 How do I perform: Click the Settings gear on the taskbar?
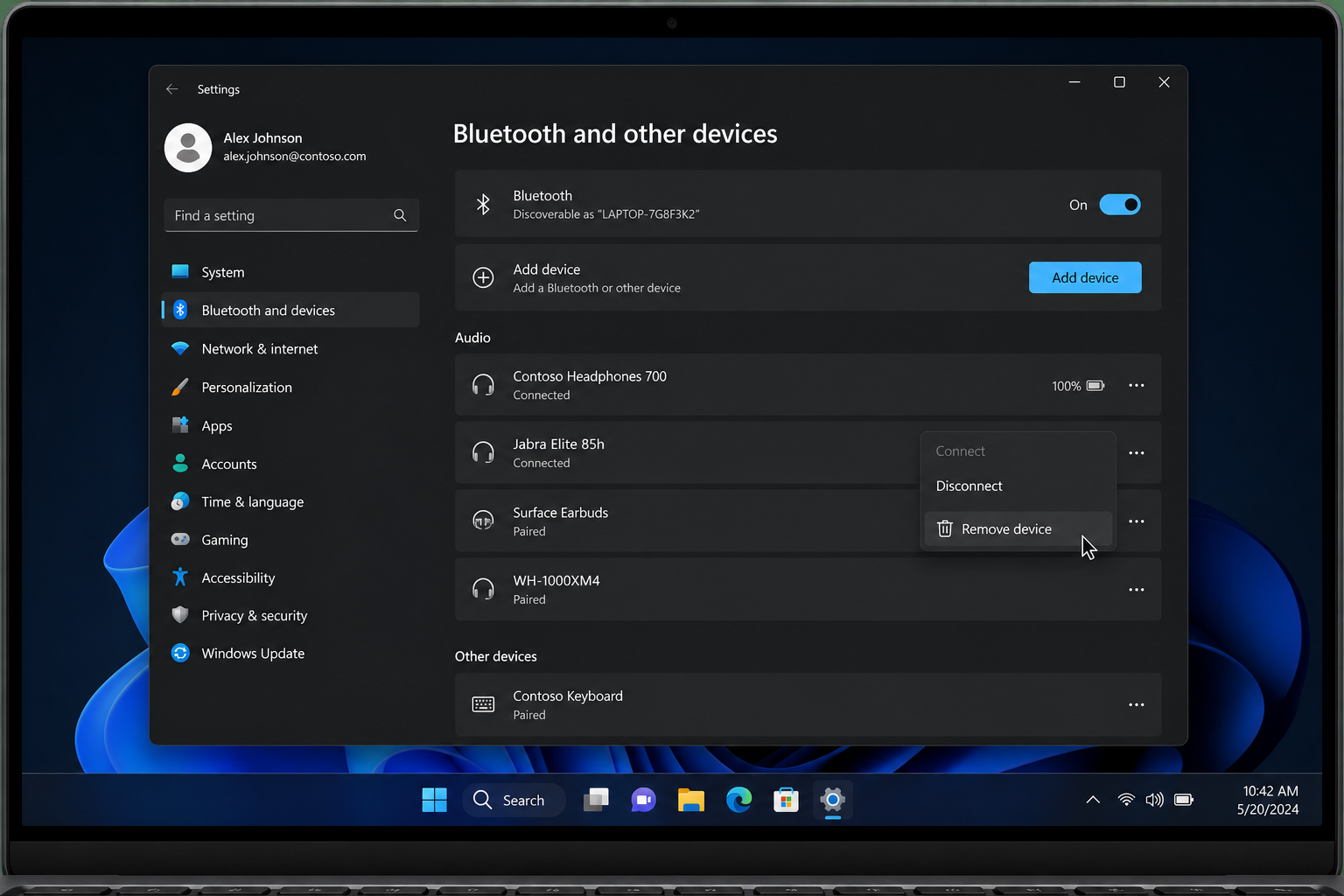point(832,800)
